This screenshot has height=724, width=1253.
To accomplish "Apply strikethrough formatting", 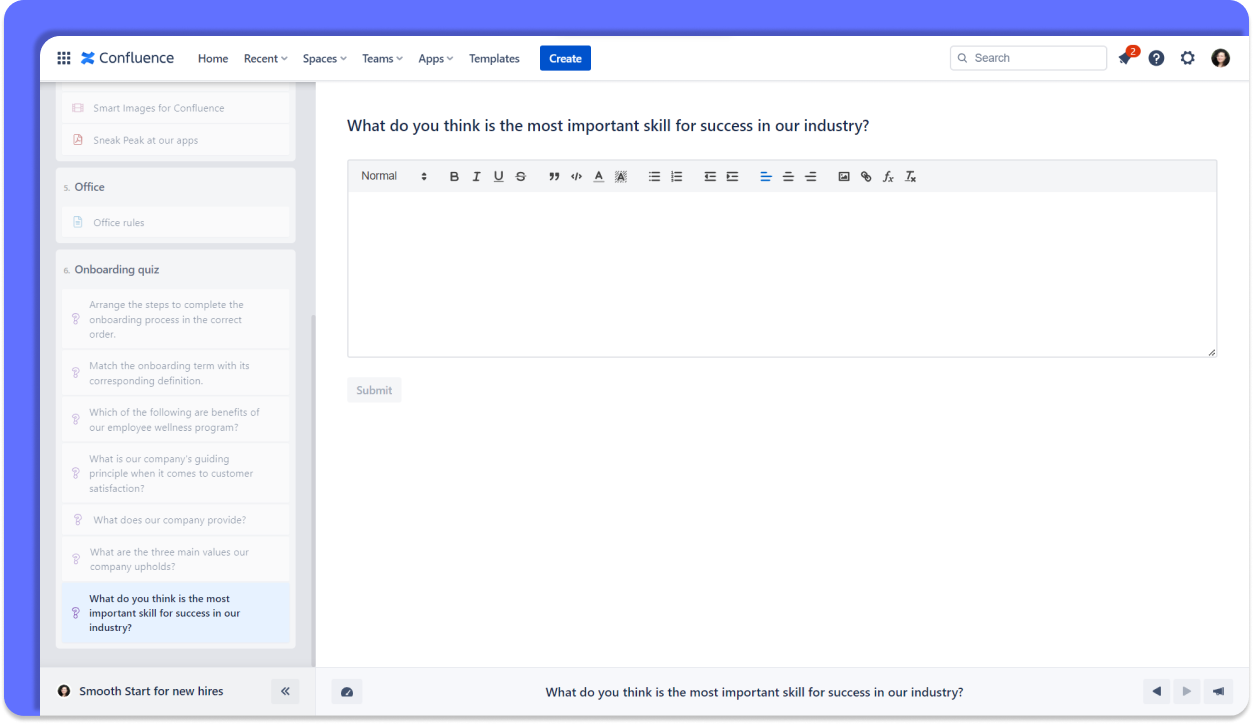I will [x=520, y=177].
